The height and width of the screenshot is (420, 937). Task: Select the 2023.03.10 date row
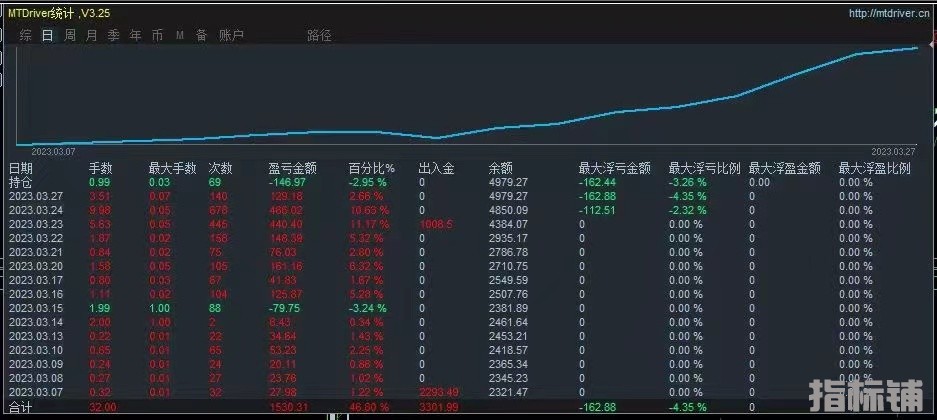tap(36, 351)
